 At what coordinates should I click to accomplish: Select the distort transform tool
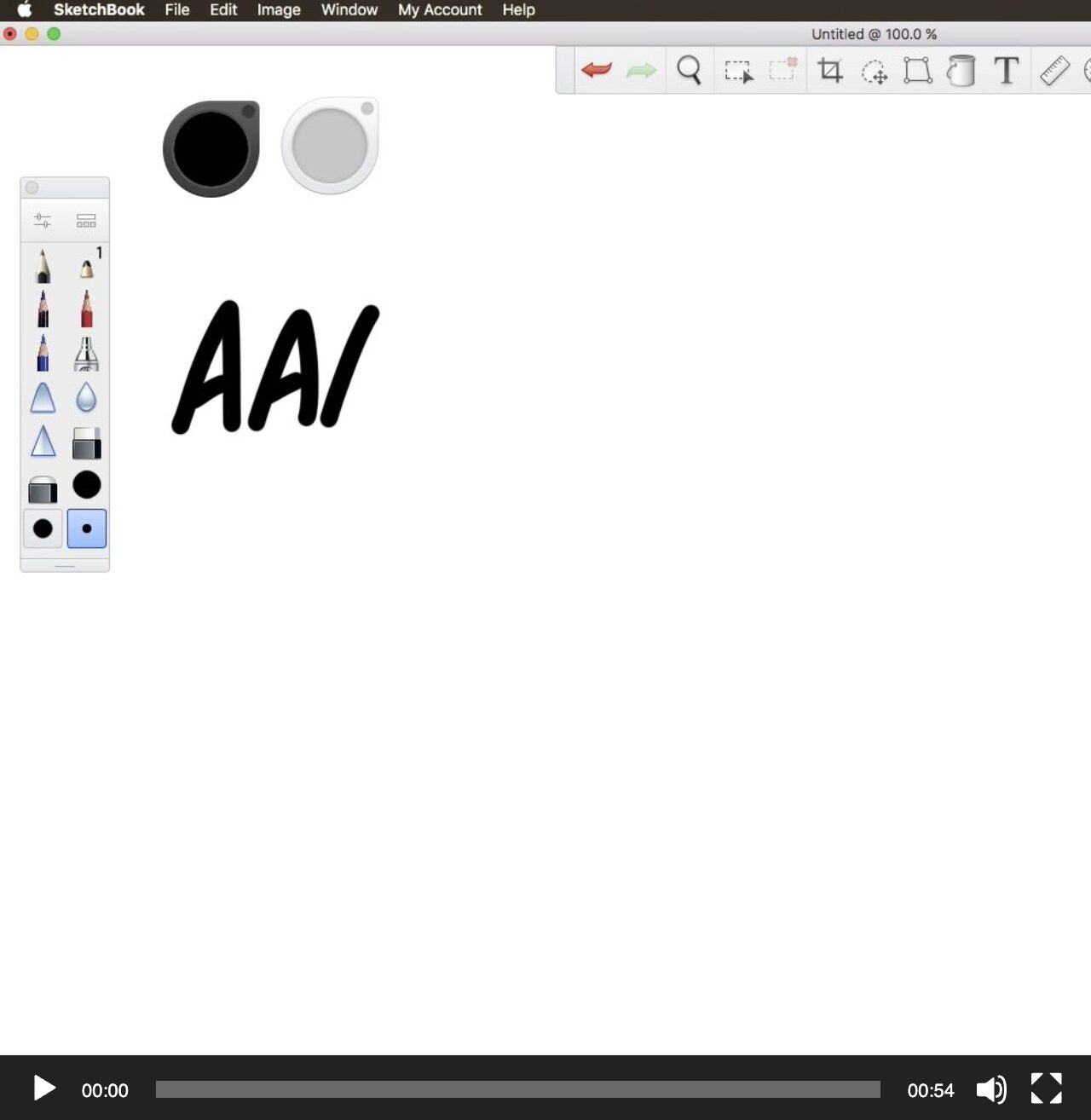pos(919,71)
